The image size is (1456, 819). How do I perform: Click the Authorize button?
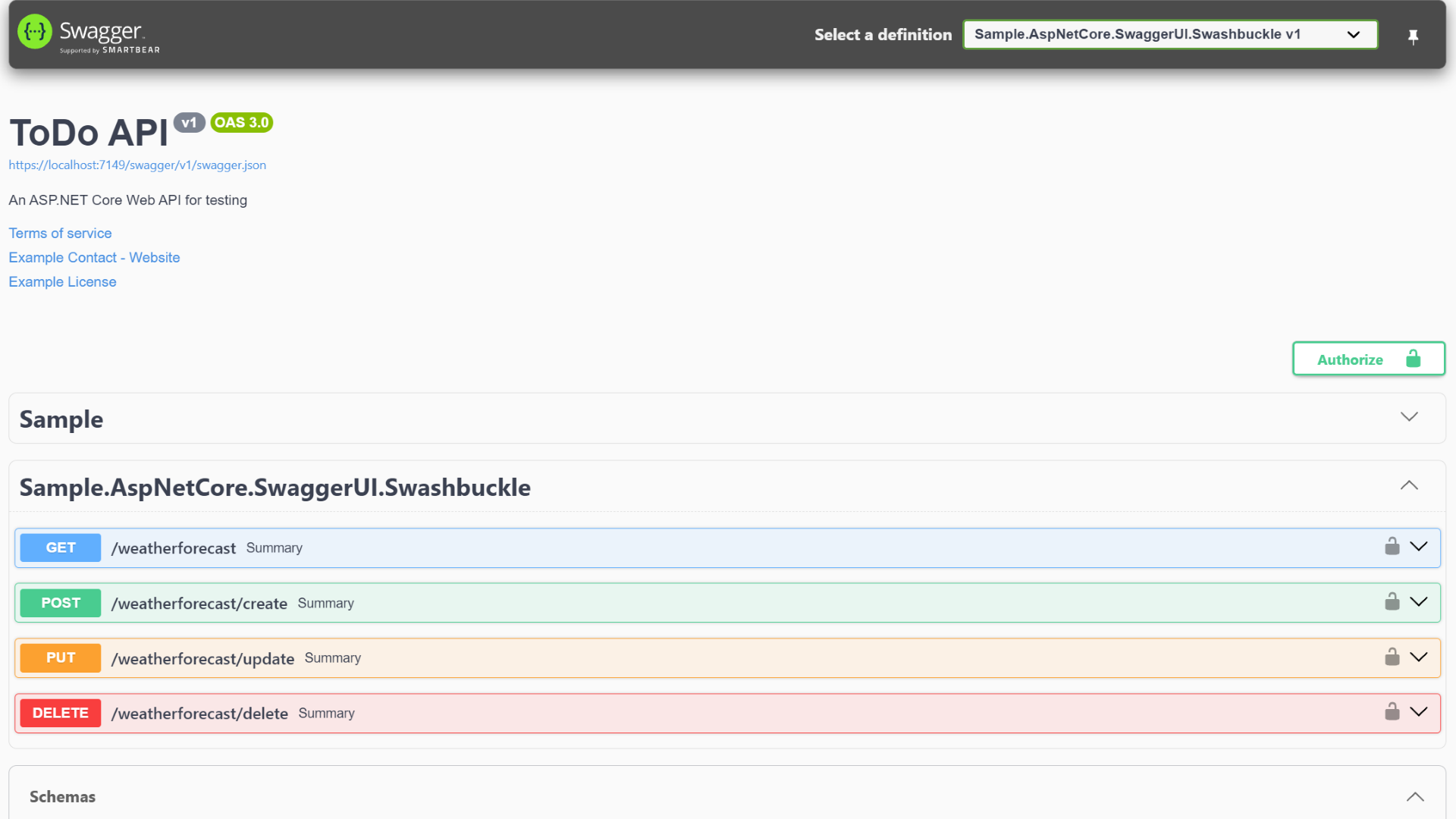point(1350,359)
